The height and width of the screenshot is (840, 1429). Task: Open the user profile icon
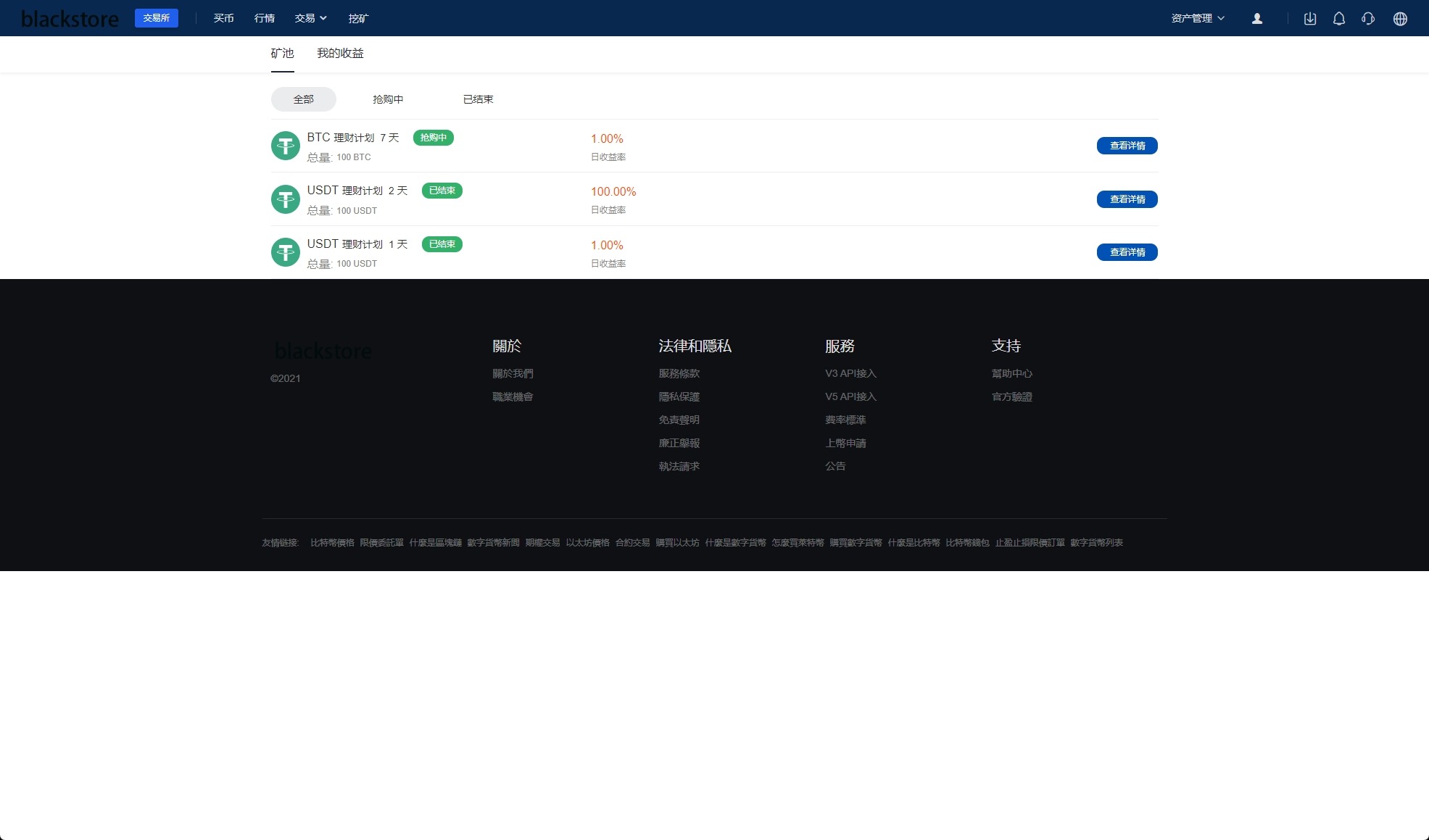click(1257, 19)
